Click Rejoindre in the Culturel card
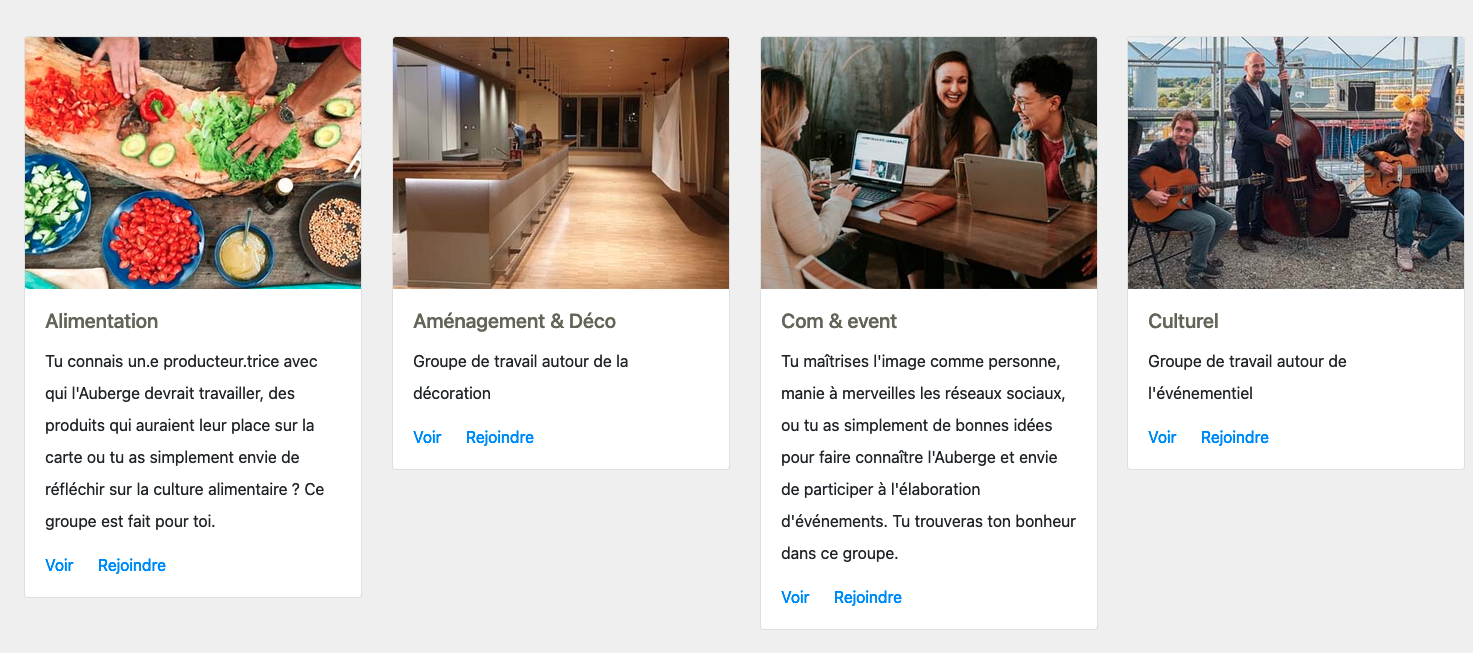 tap(1235, 437)
